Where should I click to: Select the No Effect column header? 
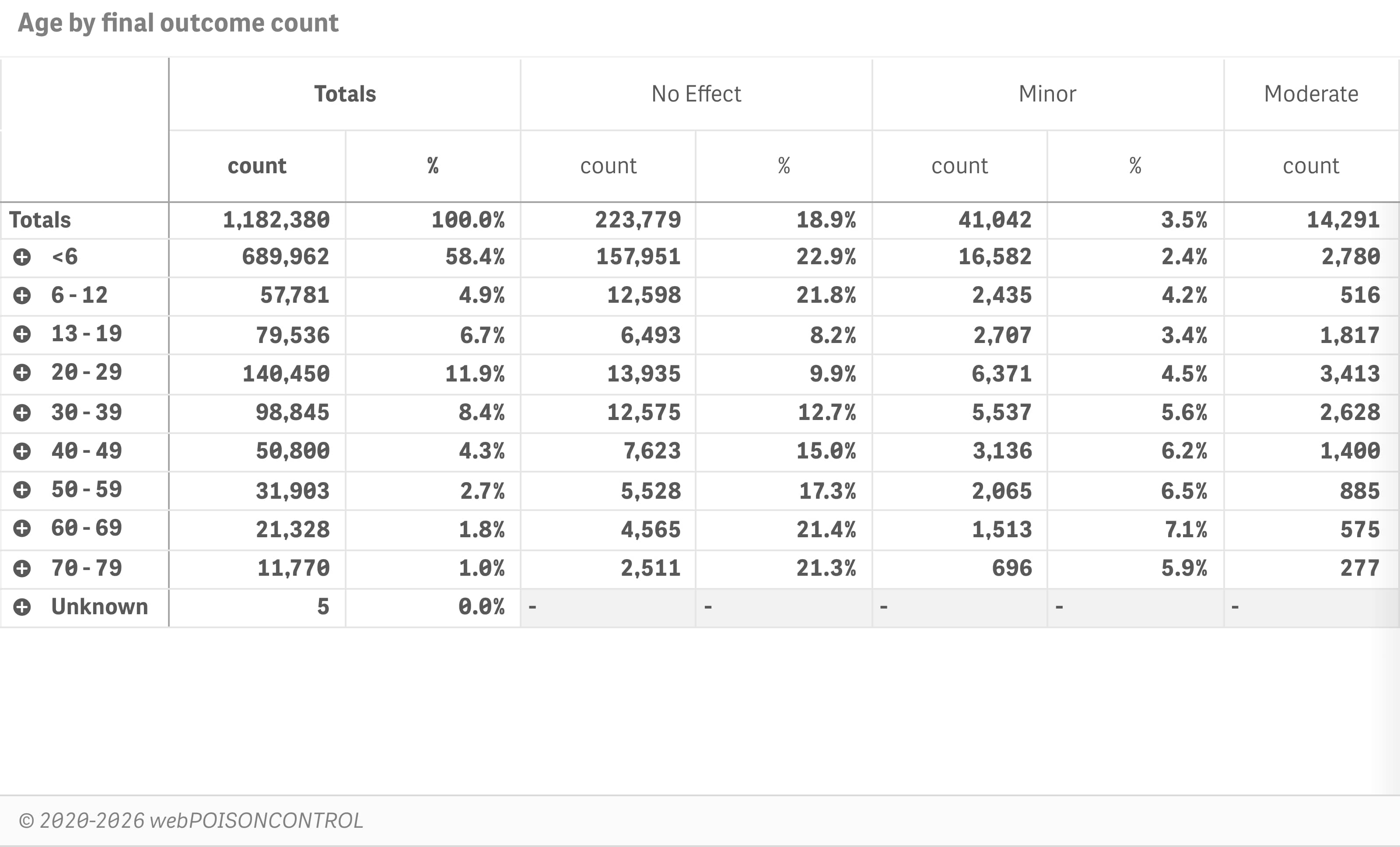click(696, 94)
